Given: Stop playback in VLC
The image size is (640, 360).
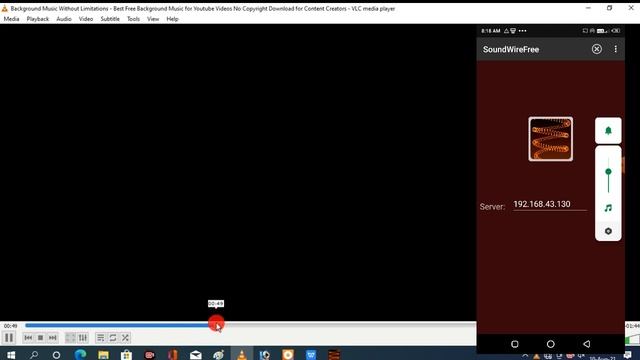Looking at the screenshot, I should point(40,338).
